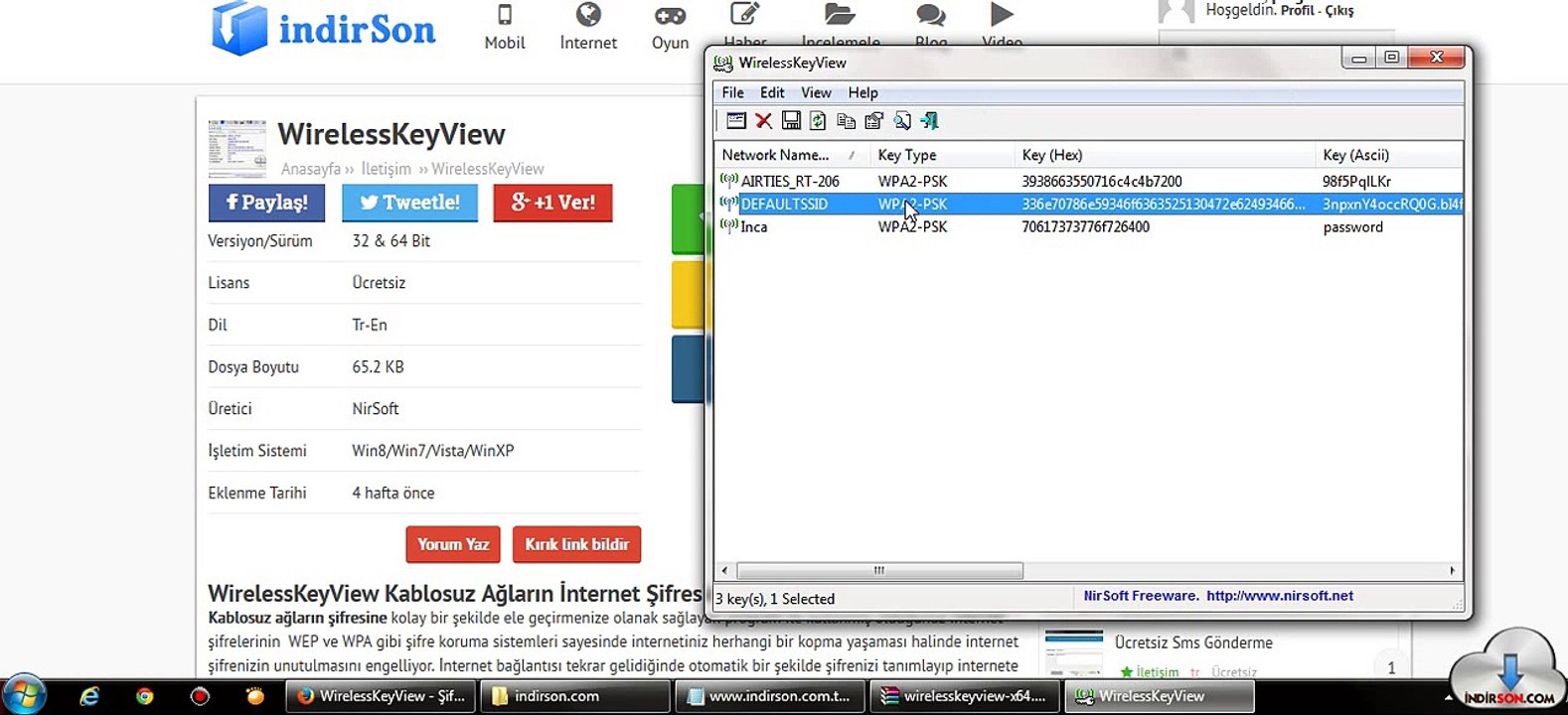Image resolution: width=1568 pixels, height=715 pixels.
Task: Switch to Firefox WirelessKeyView taskbar window
Action: click(x=381, y=696)
